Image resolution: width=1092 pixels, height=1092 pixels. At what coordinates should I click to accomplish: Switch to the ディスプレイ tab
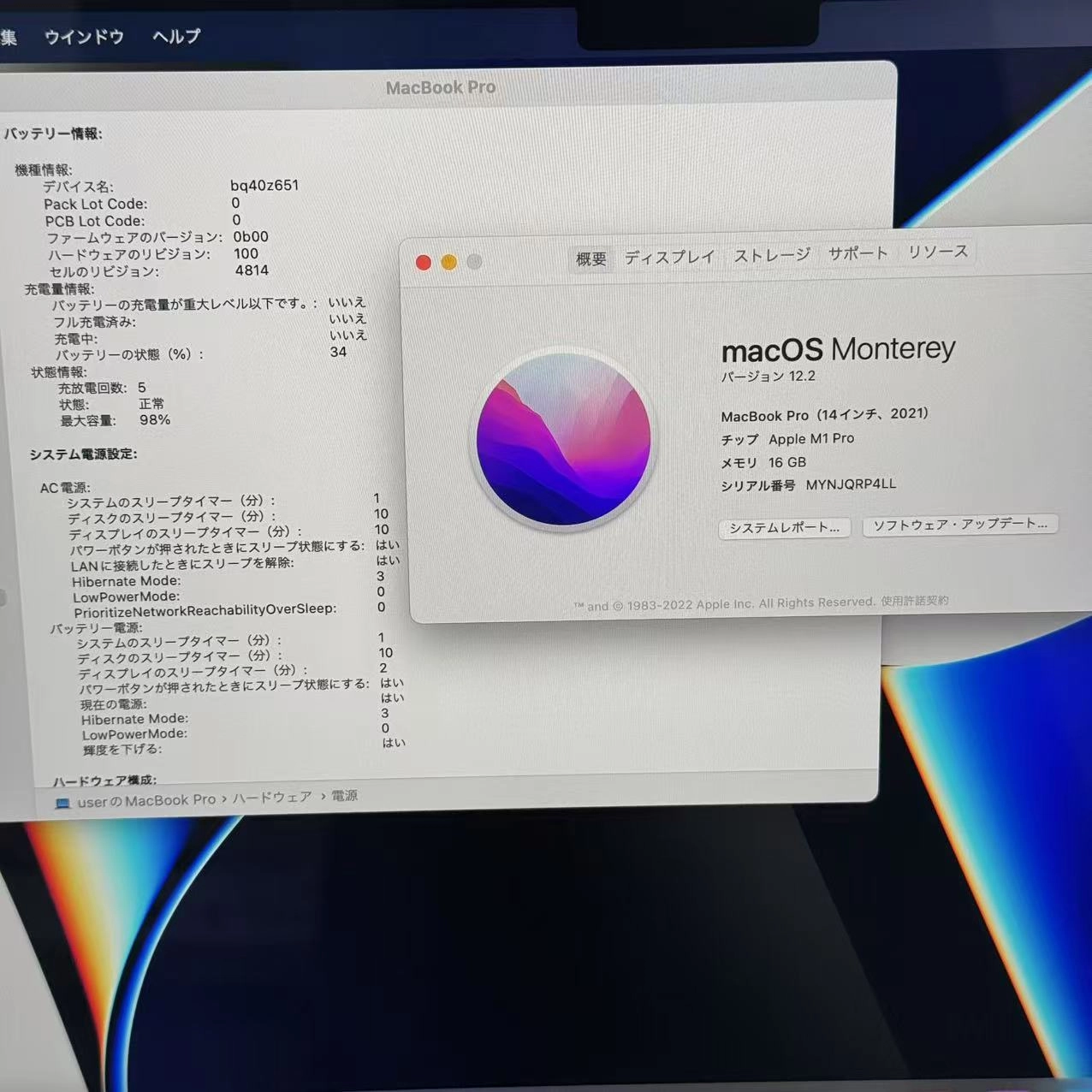[670, 253]
